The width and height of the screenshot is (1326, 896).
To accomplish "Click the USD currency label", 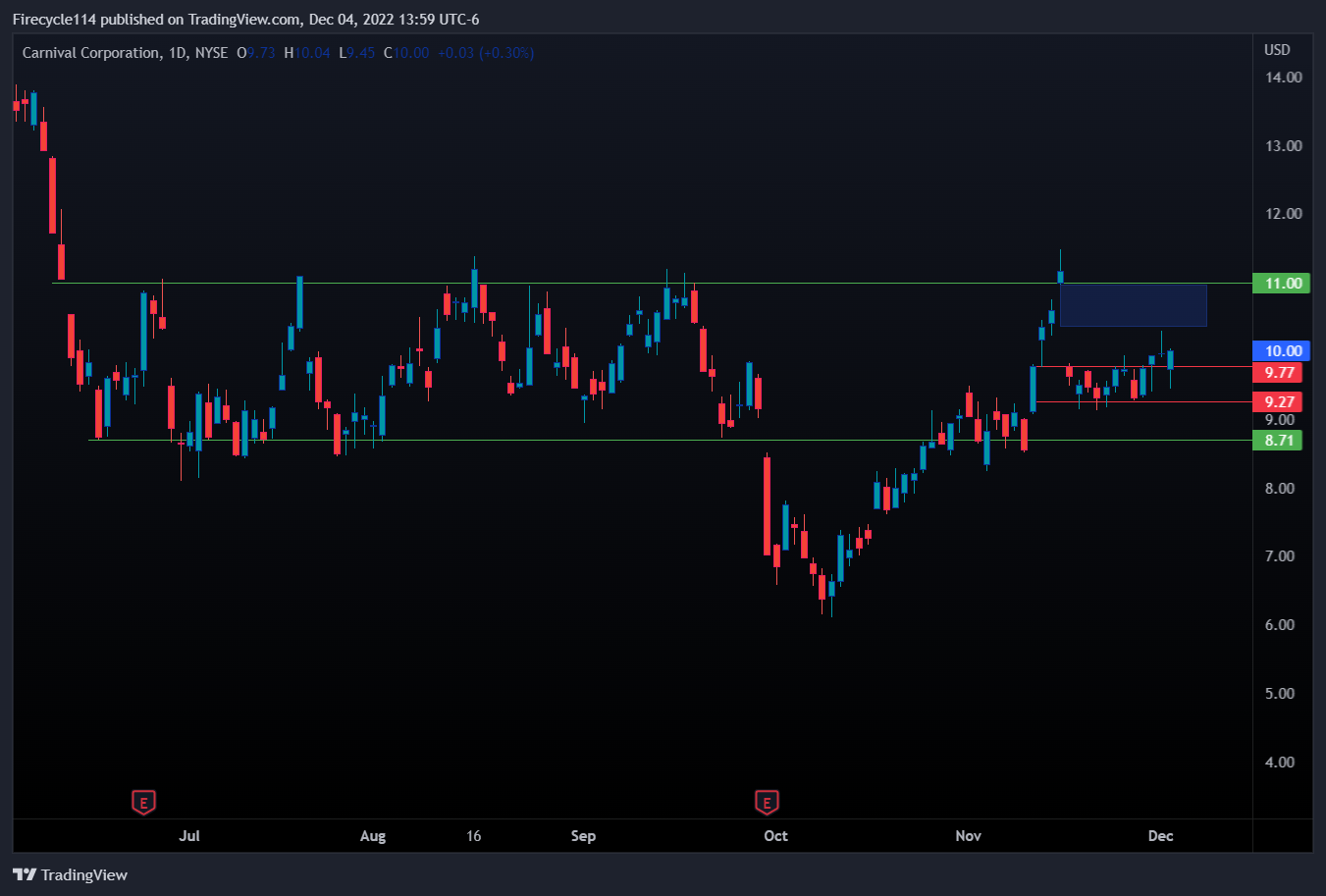I will click(1277, 50).
